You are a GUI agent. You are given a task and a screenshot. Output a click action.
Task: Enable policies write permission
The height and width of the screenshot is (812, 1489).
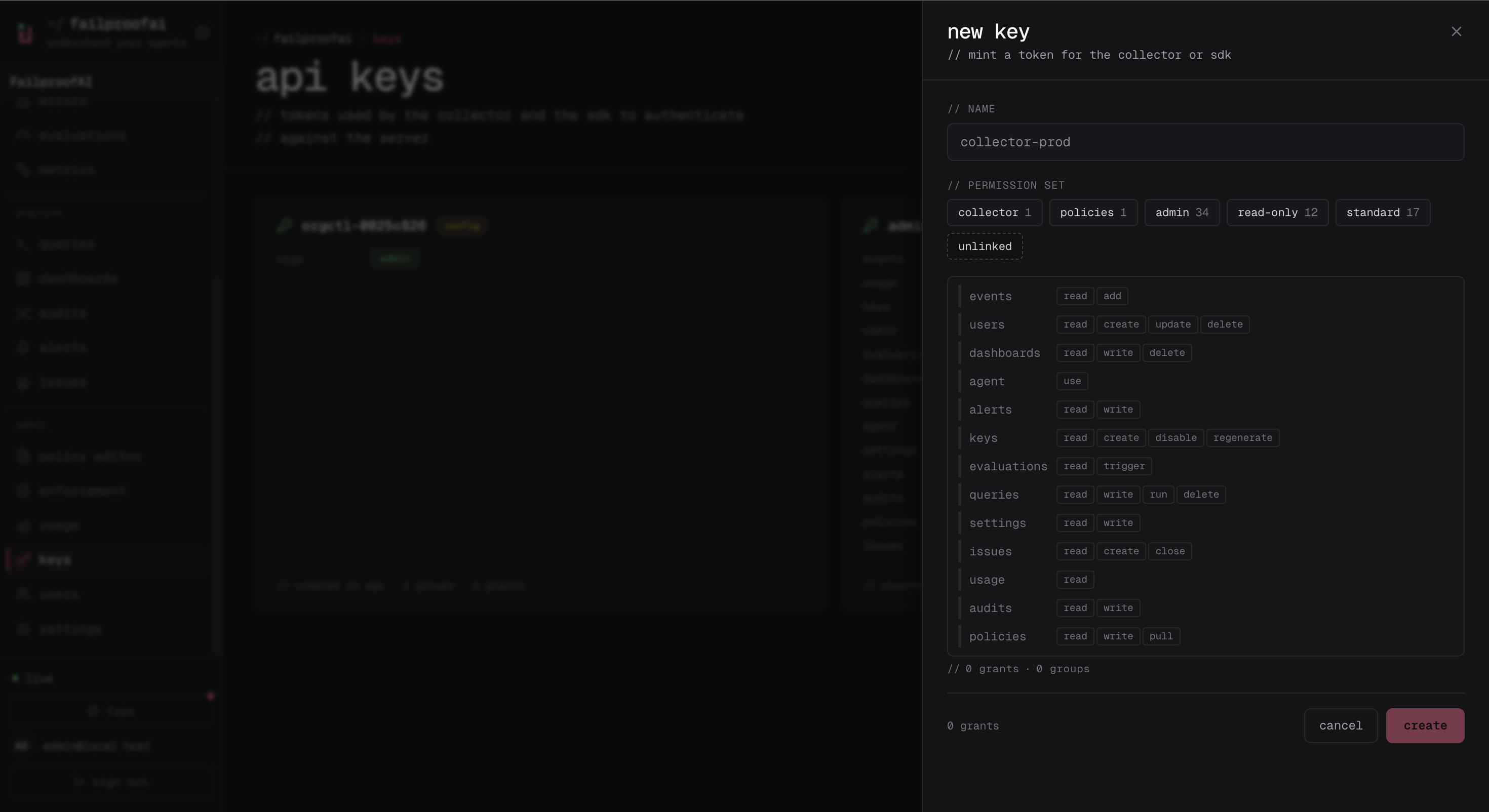[x=1118, y=636]
